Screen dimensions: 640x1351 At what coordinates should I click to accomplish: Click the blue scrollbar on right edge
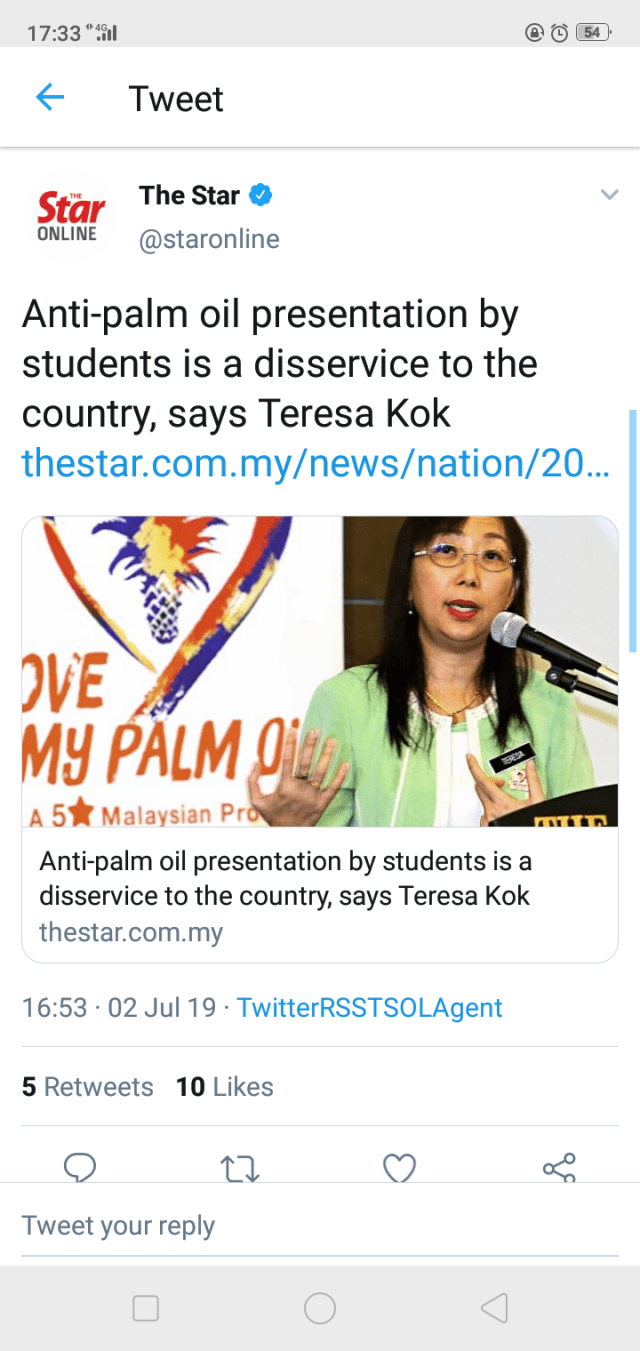point(632,530)
